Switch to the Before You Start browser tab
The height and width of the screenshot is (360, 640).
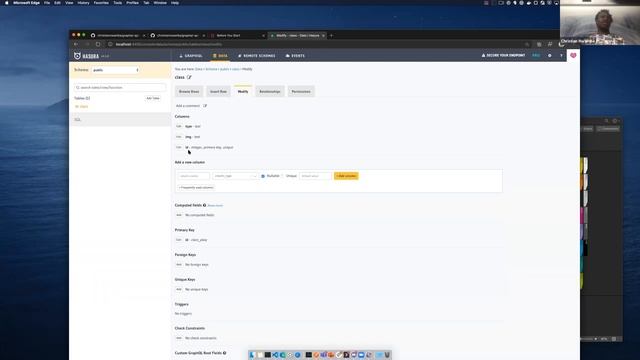pos(237,36)
